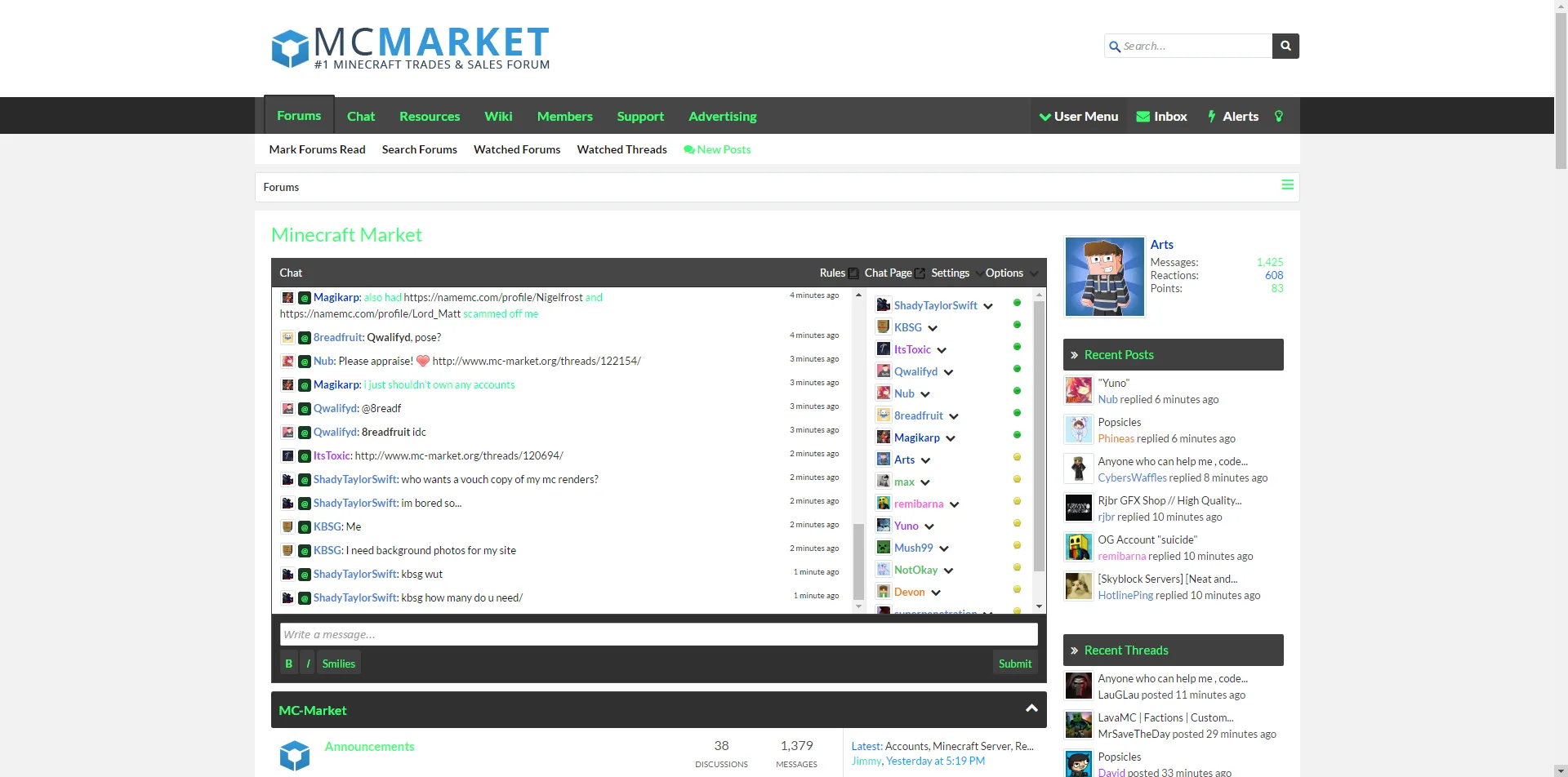Open the User Menu dropdown
The image size is (1568, 777).
point(1078,116)
